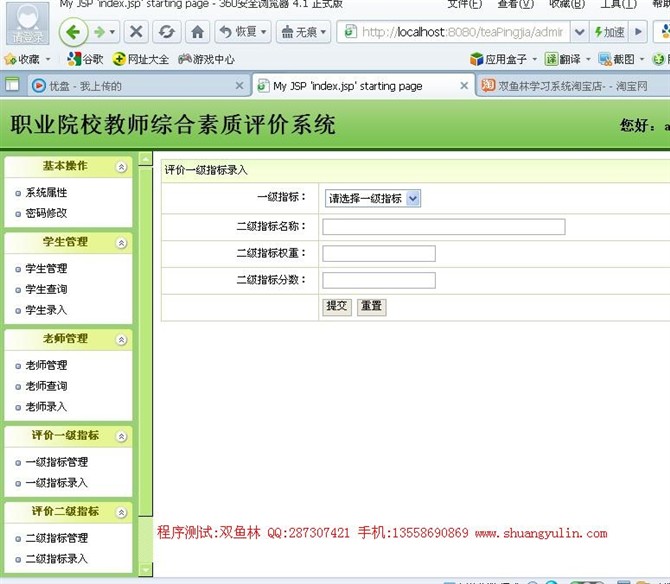670x584 pixels.
Task: Collapse the 评价一级指标 sidebar section
Action: click(x=121, y=437)
